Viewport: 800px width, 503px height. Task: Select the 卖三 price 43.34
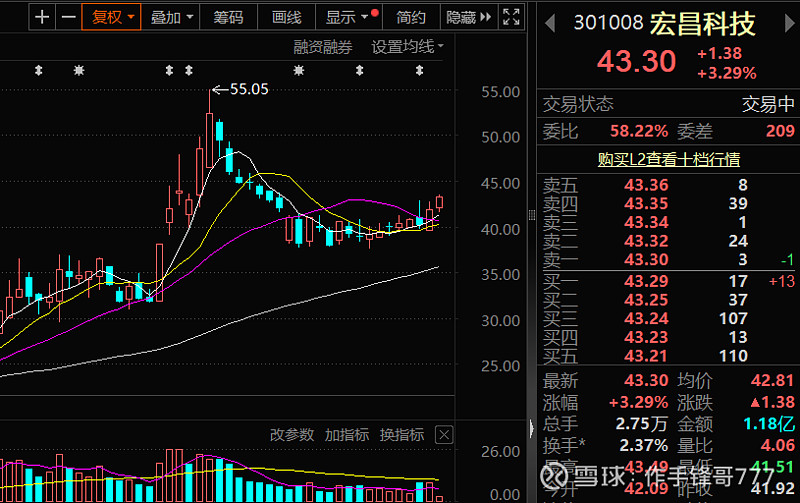(x=646, y=222)
